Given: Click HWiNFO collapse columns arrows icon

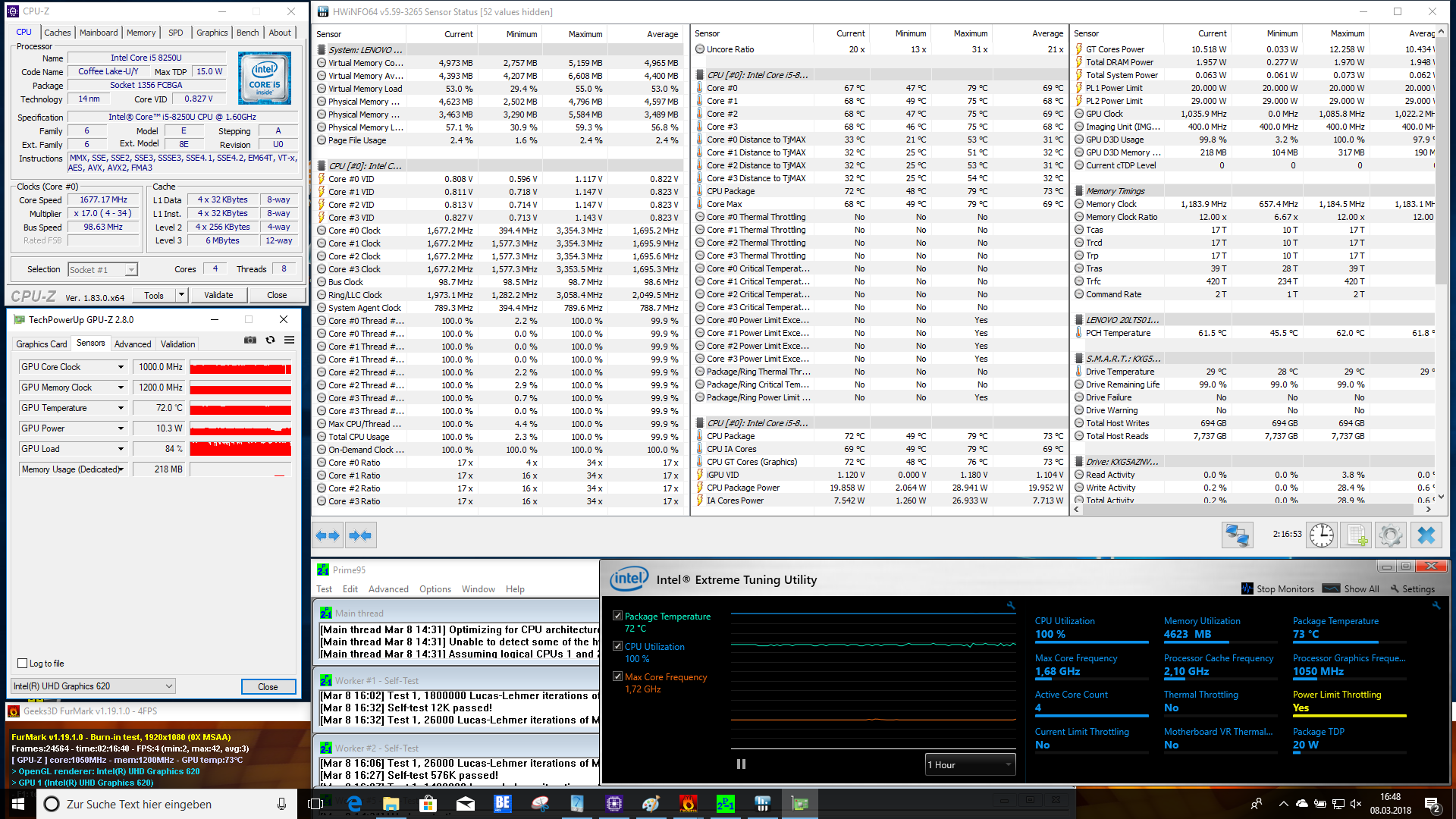Looking at the screenshot, I should point(360,535).
